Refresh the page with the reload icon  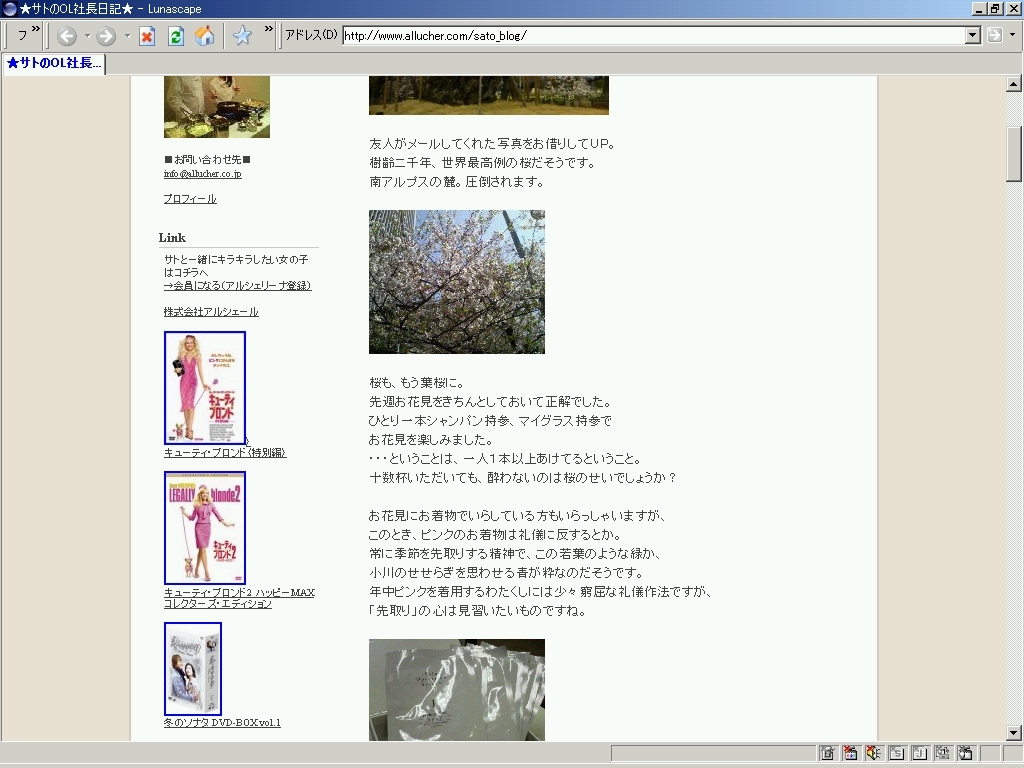coord(176,37)
